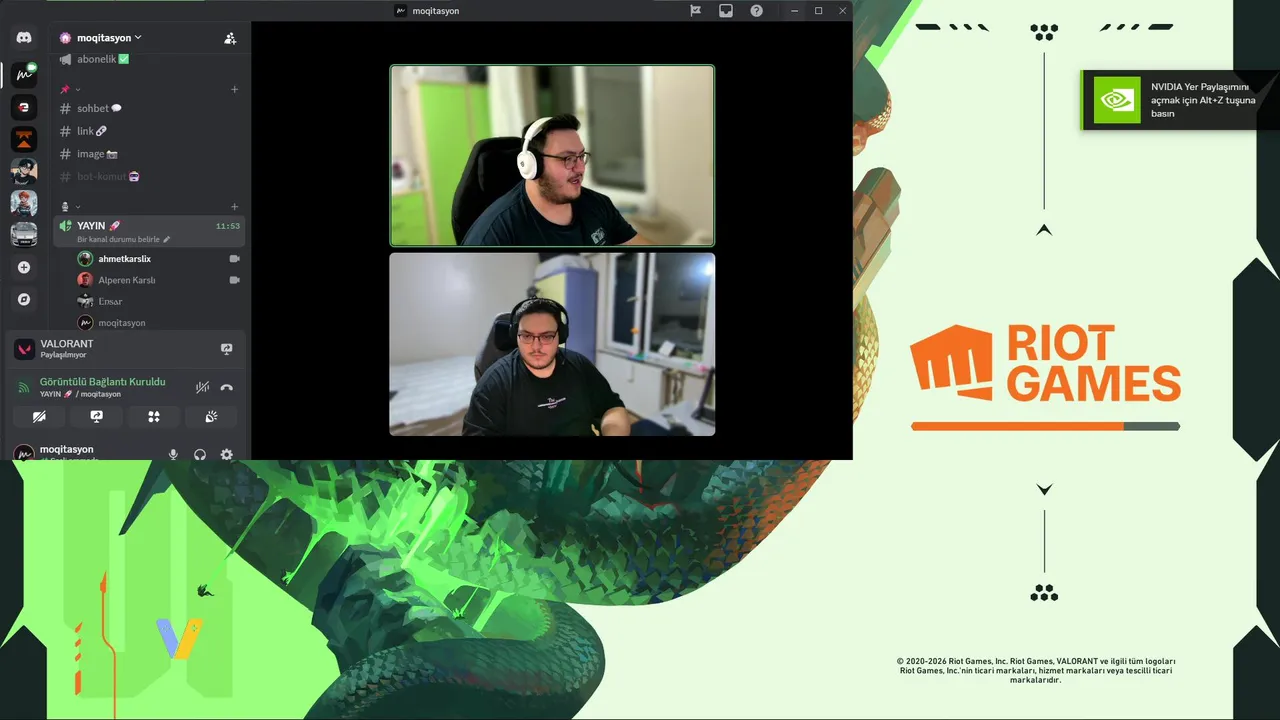
Task: Disconnect from the voice call
Action: click(x=227, y=387)
